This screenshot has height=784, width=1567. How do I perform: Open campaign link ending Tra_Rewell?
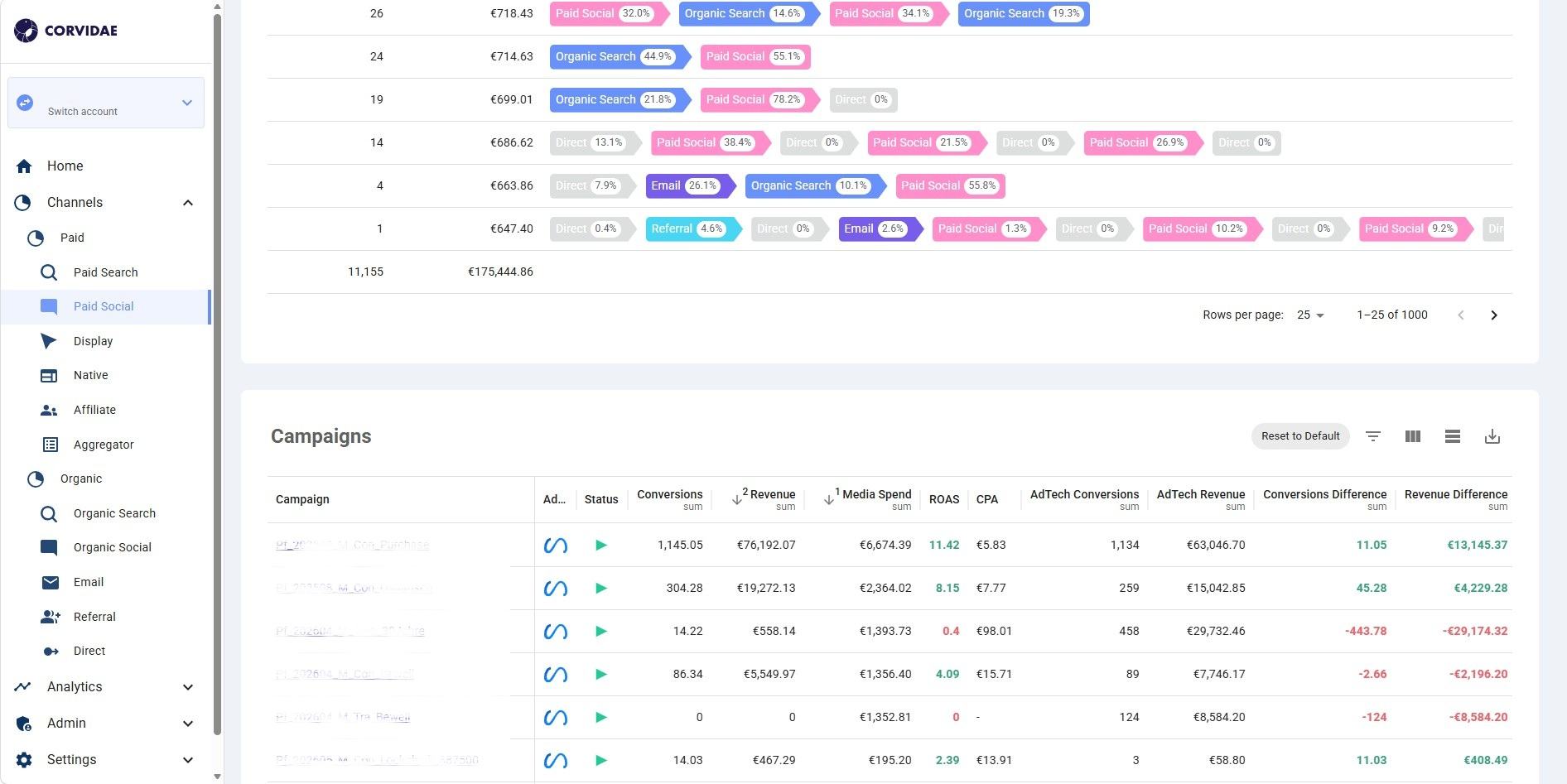click(343, 717)
